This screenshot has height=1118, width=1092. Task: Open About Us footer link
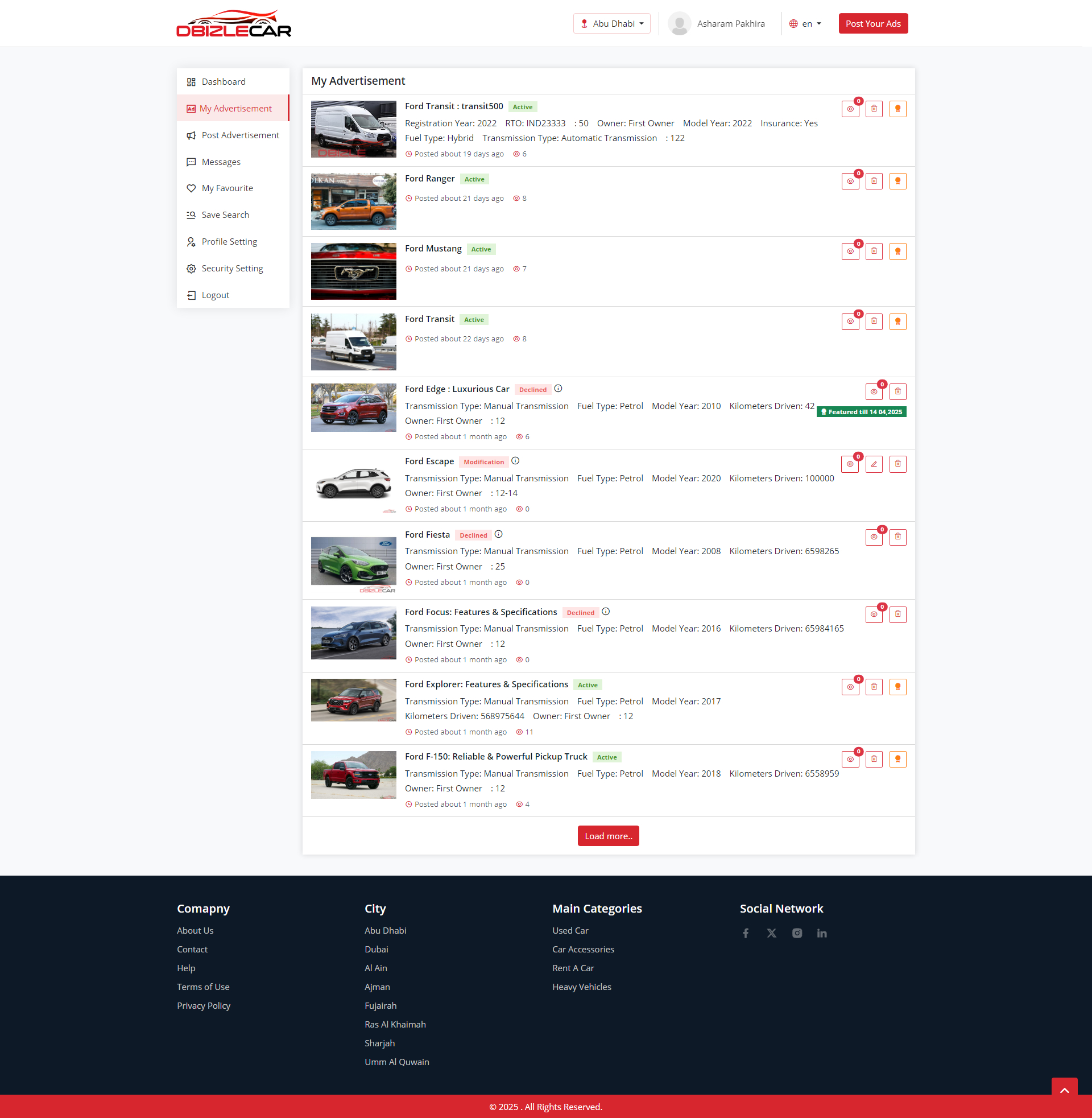195,930
